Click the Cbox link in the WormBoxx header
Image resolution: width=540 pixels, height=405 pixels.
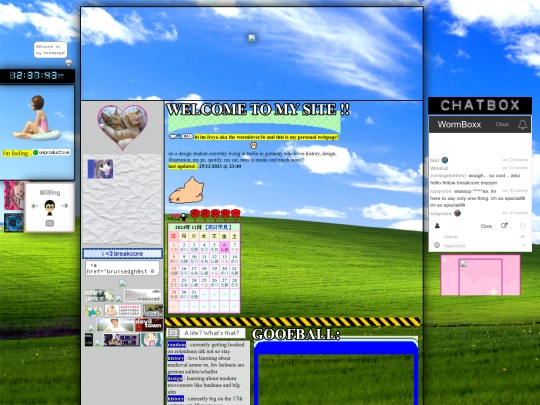pos(502,124)
